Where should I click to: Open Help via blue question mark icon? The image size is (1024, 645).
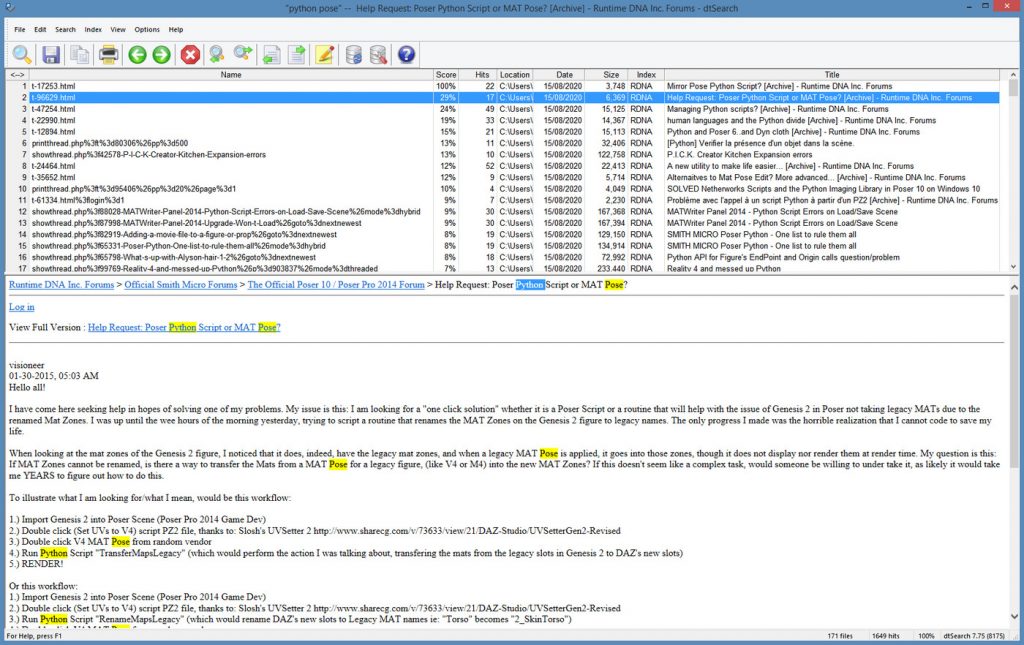click(x=406, y=54)
